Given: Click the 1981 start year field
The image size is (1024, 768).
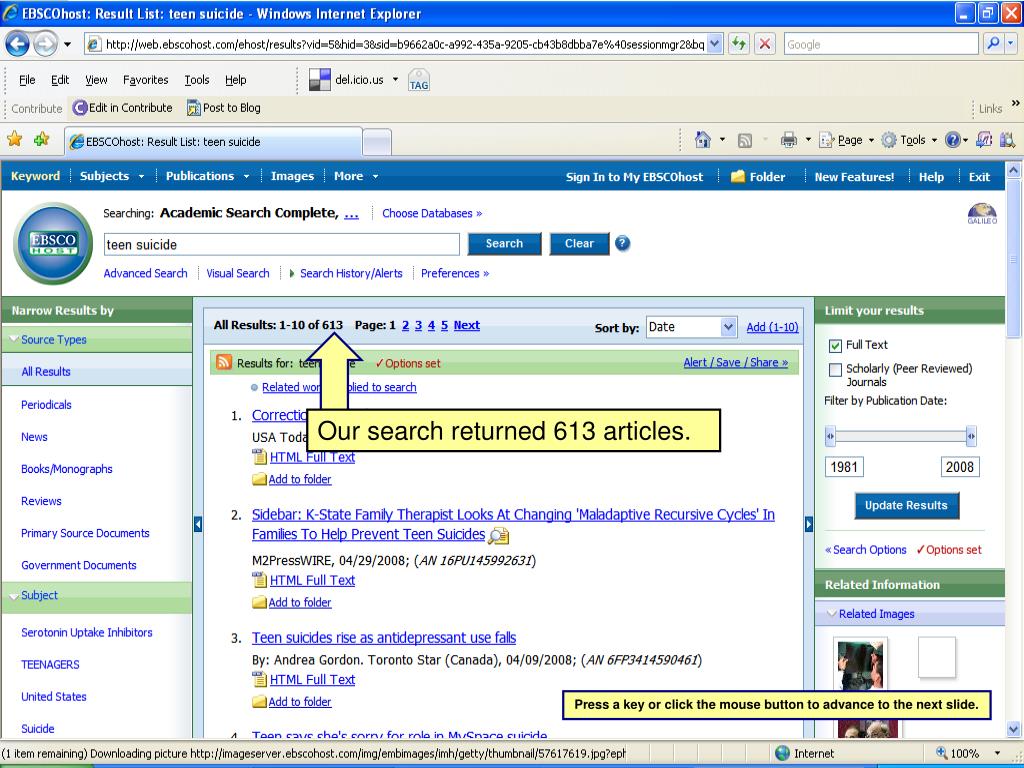Looking at the screenshot, I should pos(844,467).
